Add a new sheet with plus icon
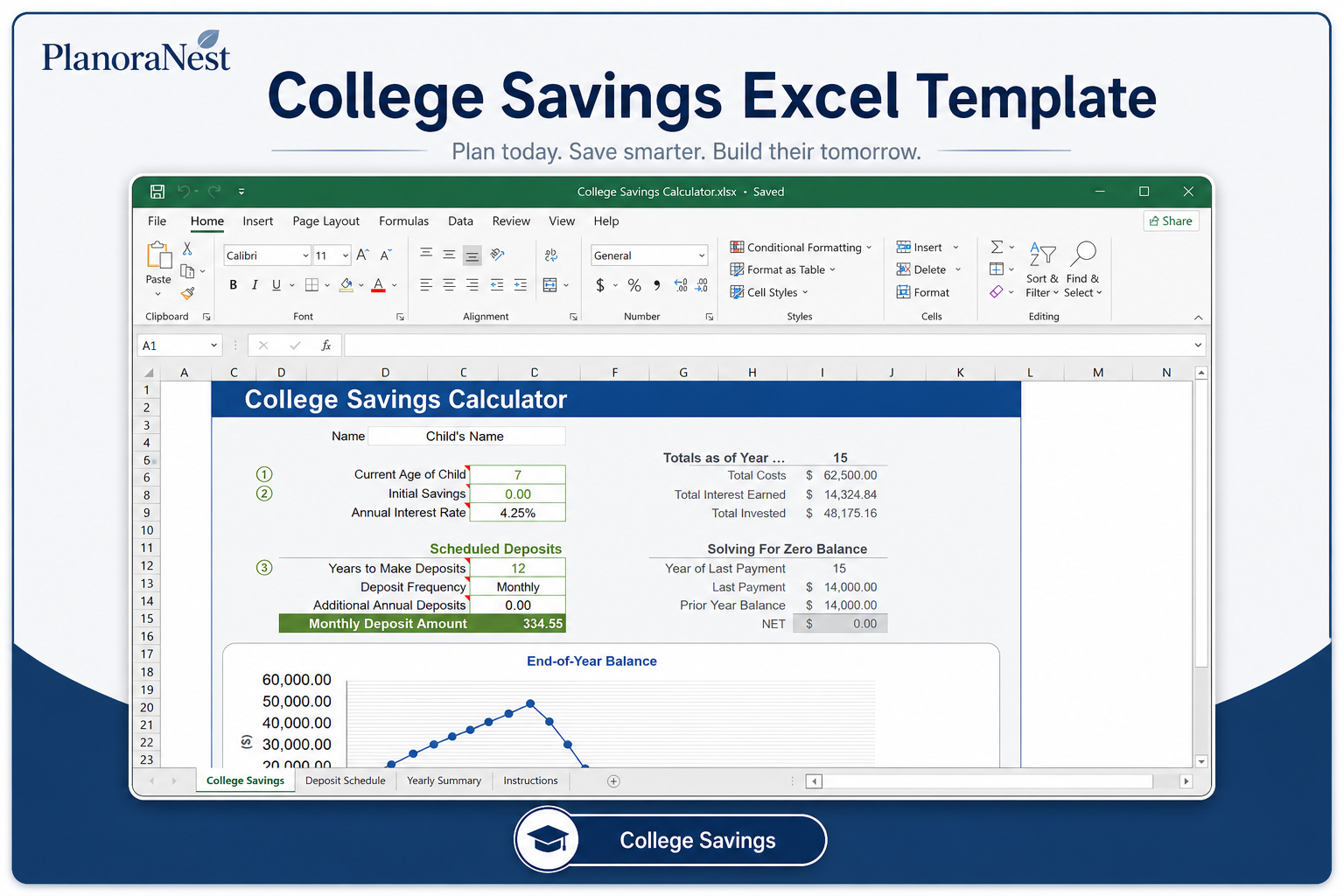The height and width of the screenshot is (896, 1344). tap(613, 781)
